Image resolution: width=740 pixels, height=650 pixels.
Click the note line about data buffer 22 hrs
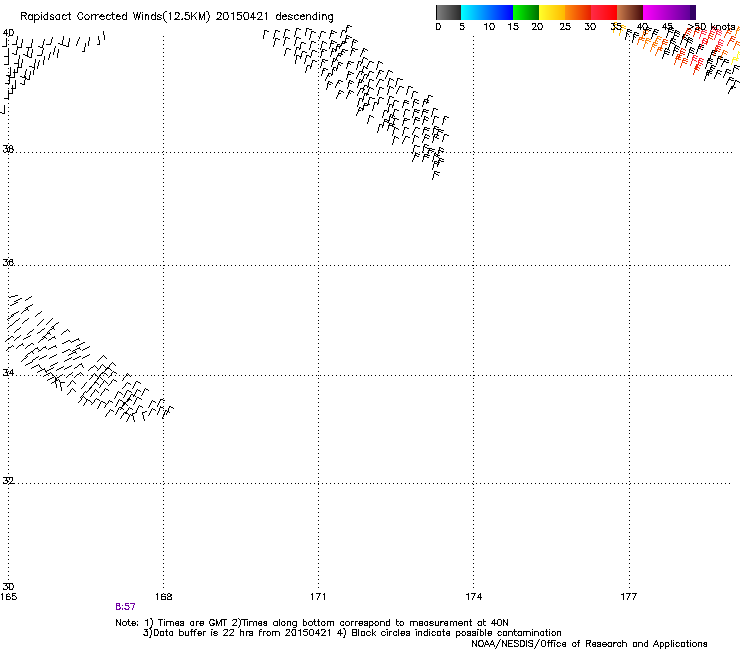tap(352, 633)
